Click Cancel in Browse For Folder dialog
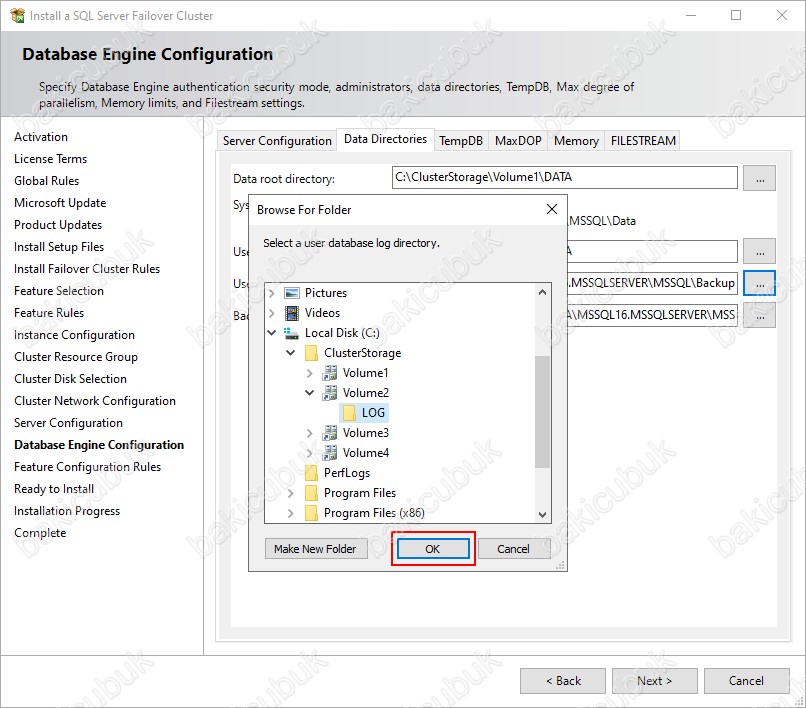Viewport: 806px width, 708px height. tap(514, 549)
